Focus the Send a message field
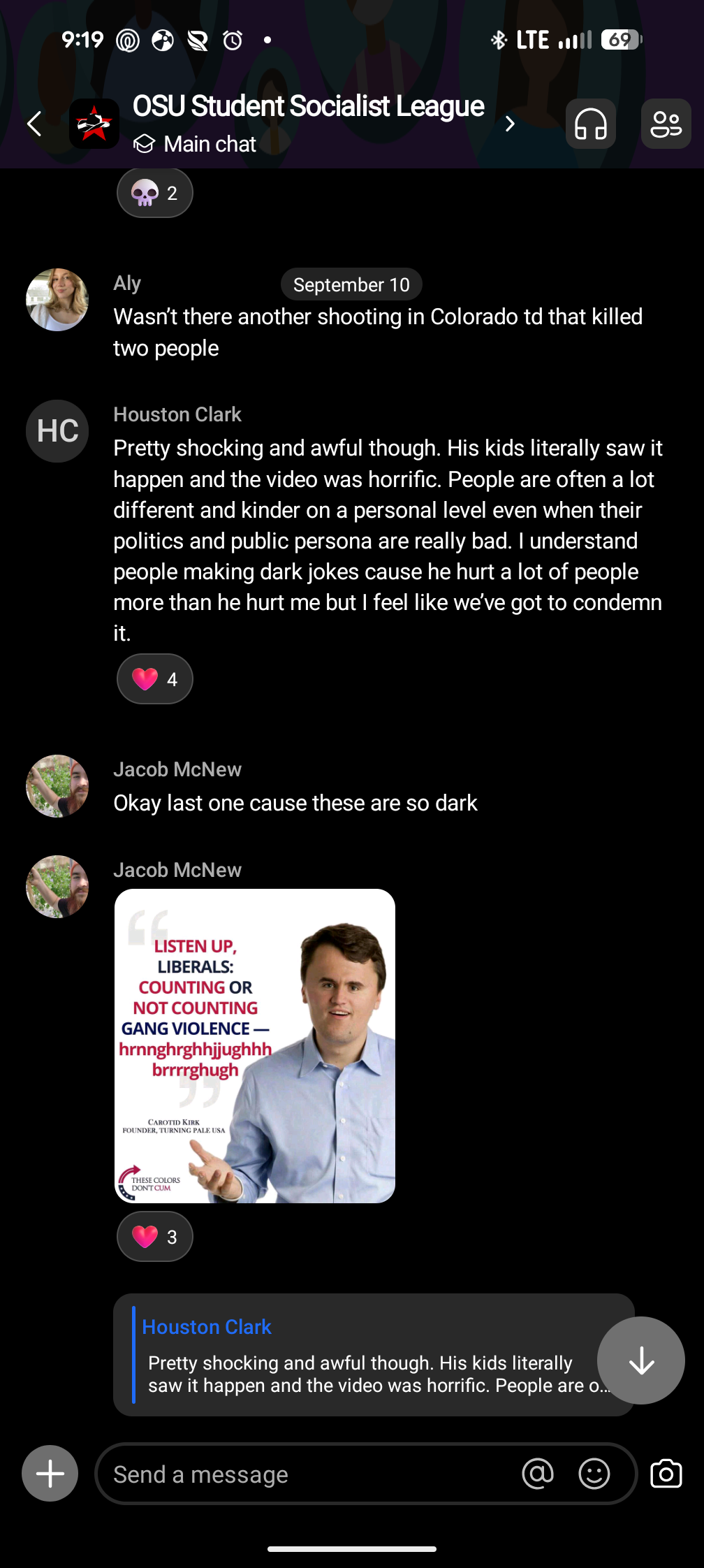 [x=307, y=1474]
